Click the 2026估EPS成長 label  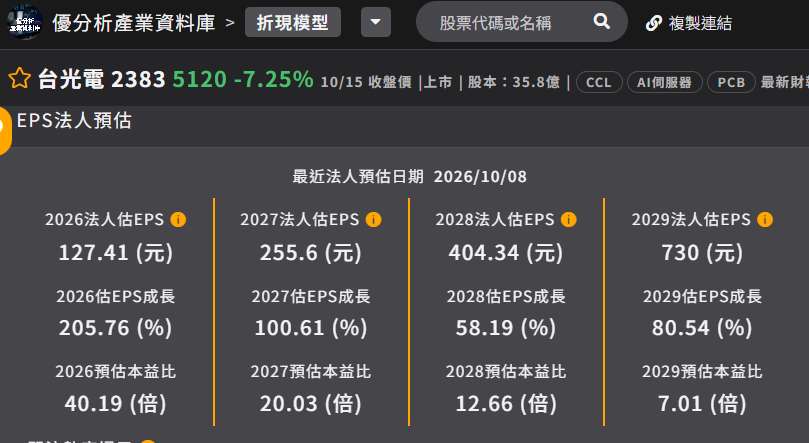pyautogui.click(x=116, y=296)
